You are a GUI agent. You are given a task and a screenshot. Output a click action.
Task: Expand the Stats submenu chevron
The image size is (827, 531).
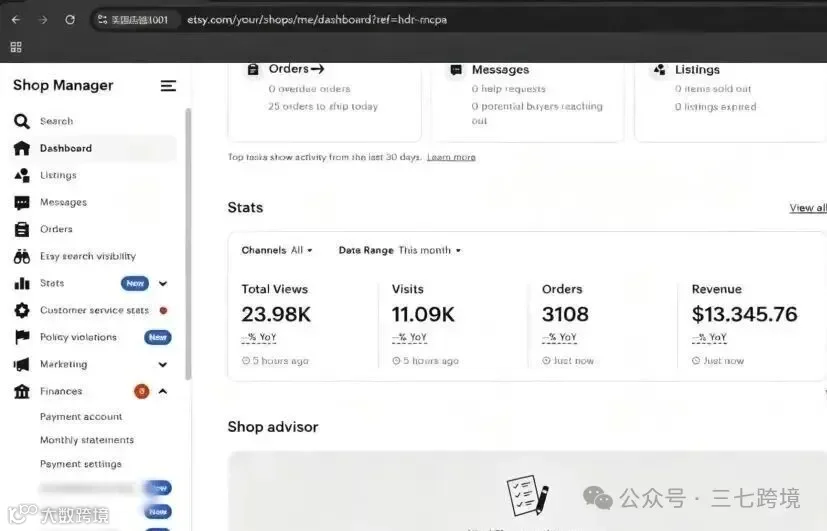click(163, 284)
